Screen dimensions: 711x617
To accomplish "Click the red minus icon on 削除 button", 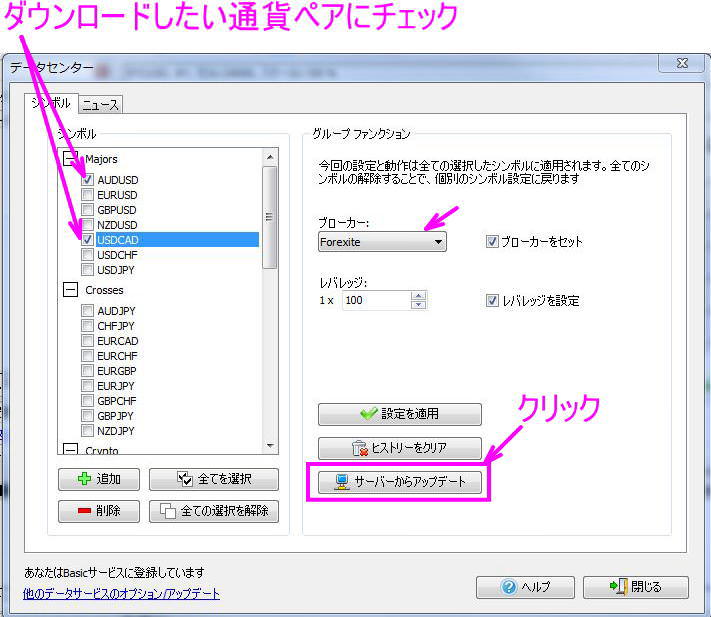I will point(84,511).
